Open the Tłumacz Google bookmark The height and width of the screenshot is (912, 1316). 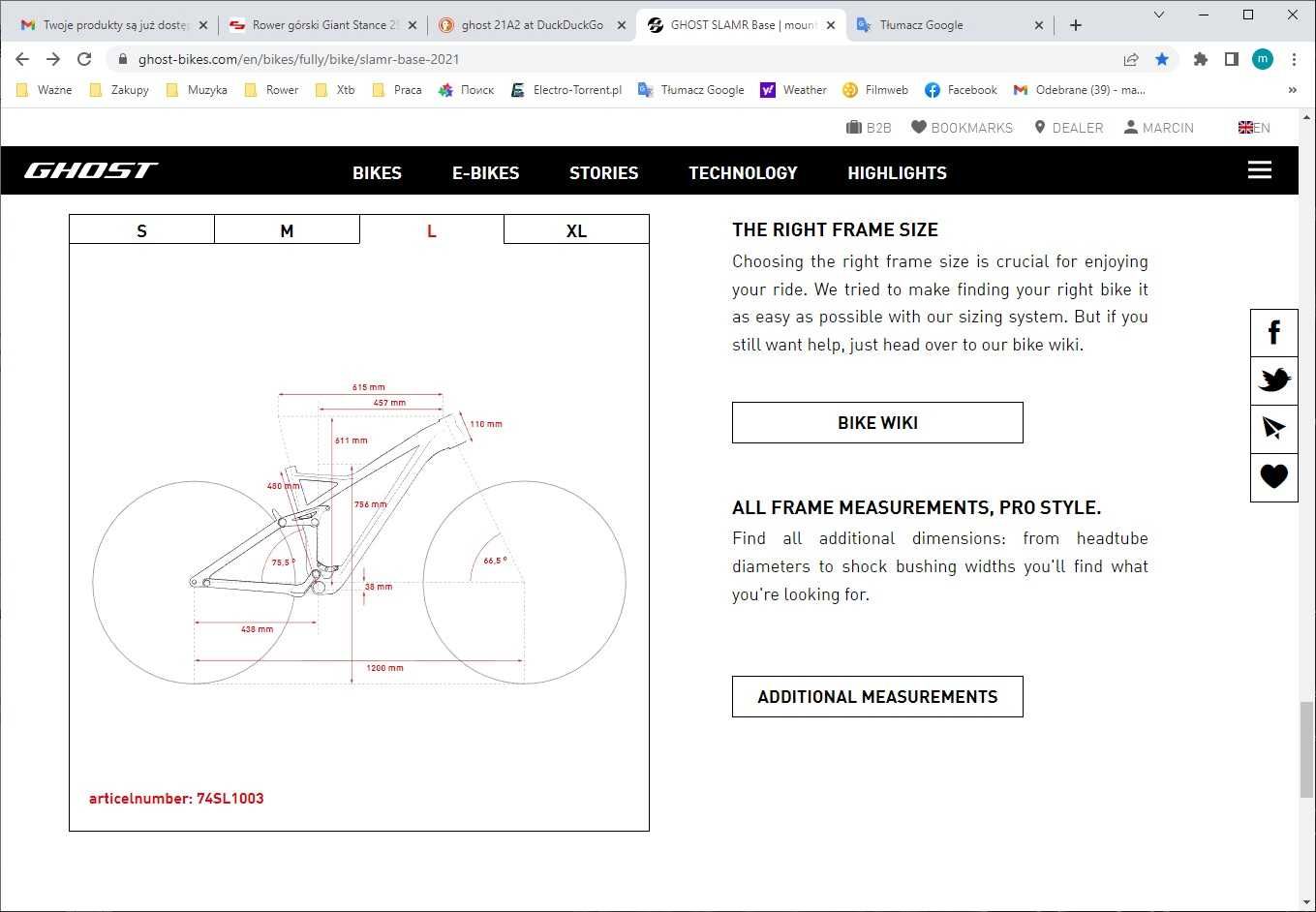pyautogui.click(x=691, y=90)
